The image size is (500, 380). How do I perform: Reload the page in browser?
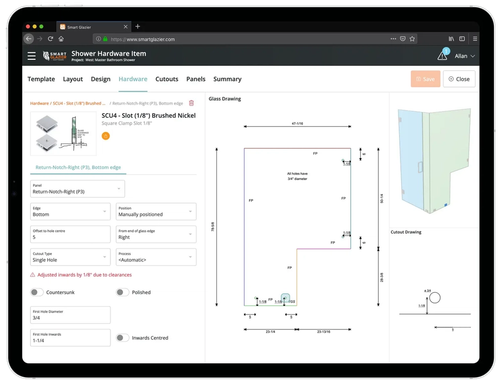click(x=50, y=39)
